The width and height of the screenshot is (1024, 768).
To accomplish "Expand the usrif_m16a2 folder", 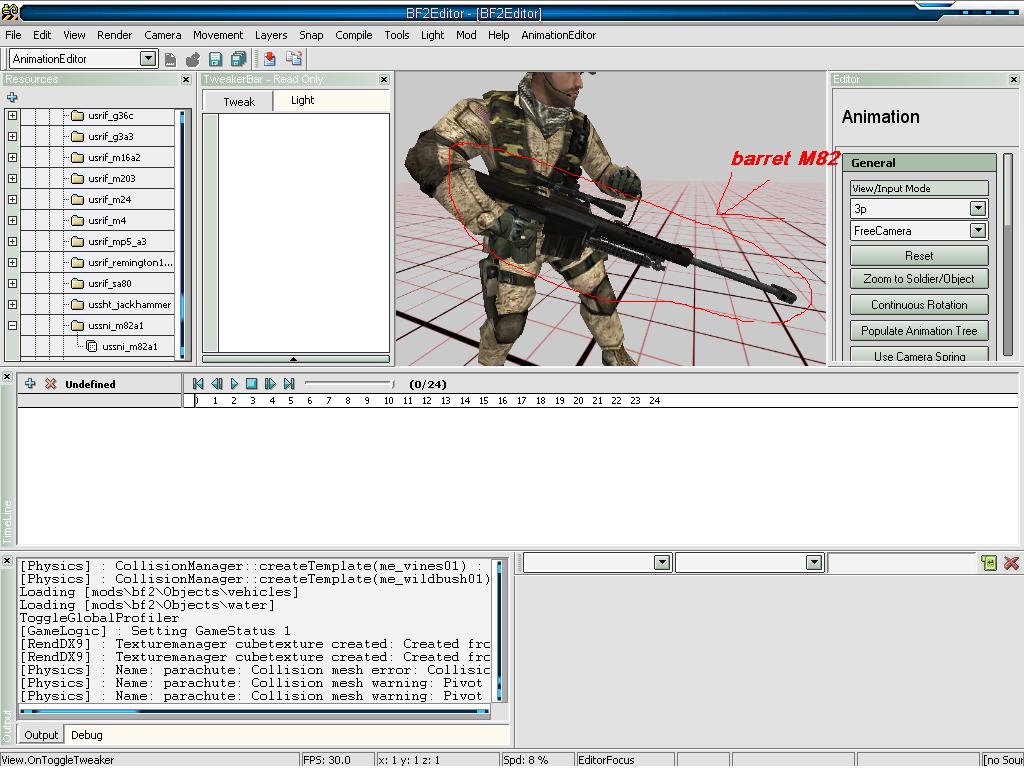I will (12, 157).
